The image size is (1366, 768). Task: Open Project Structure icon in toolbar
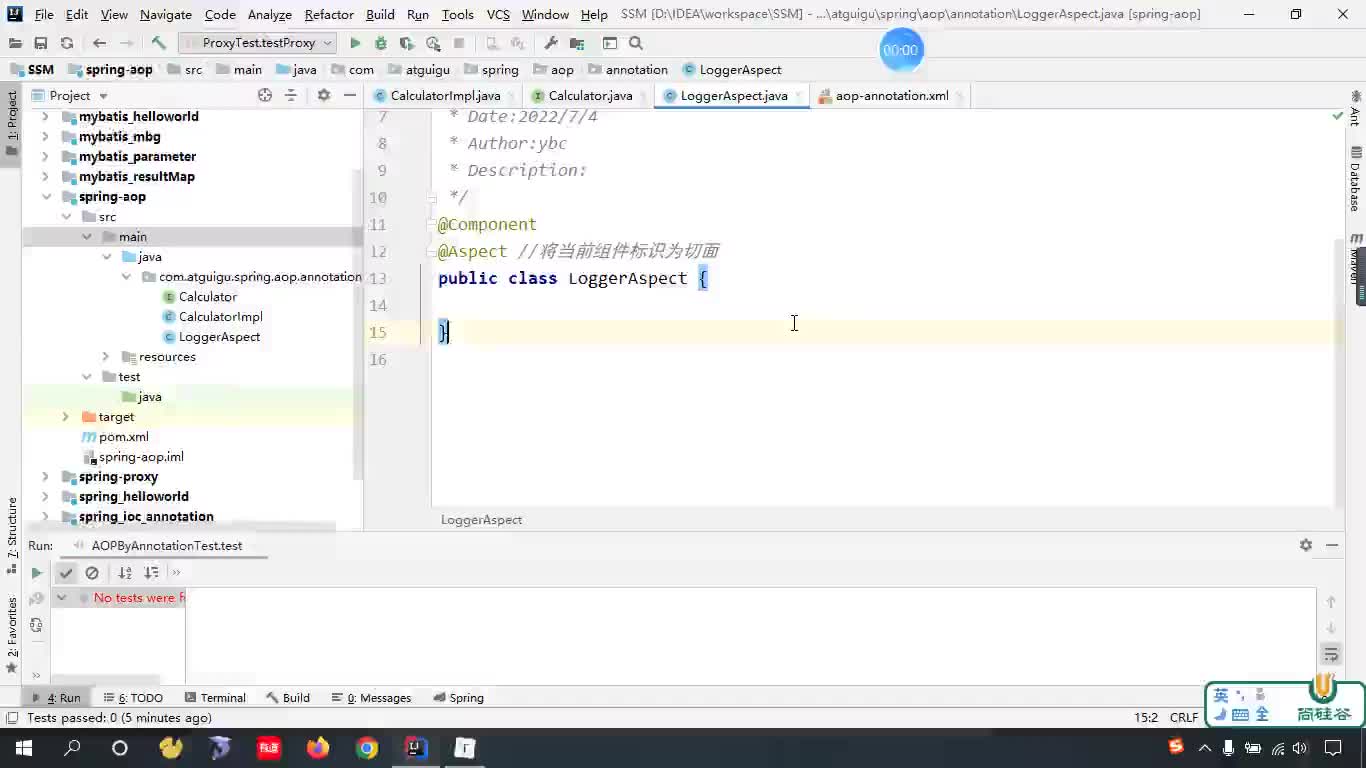[577, 43]
